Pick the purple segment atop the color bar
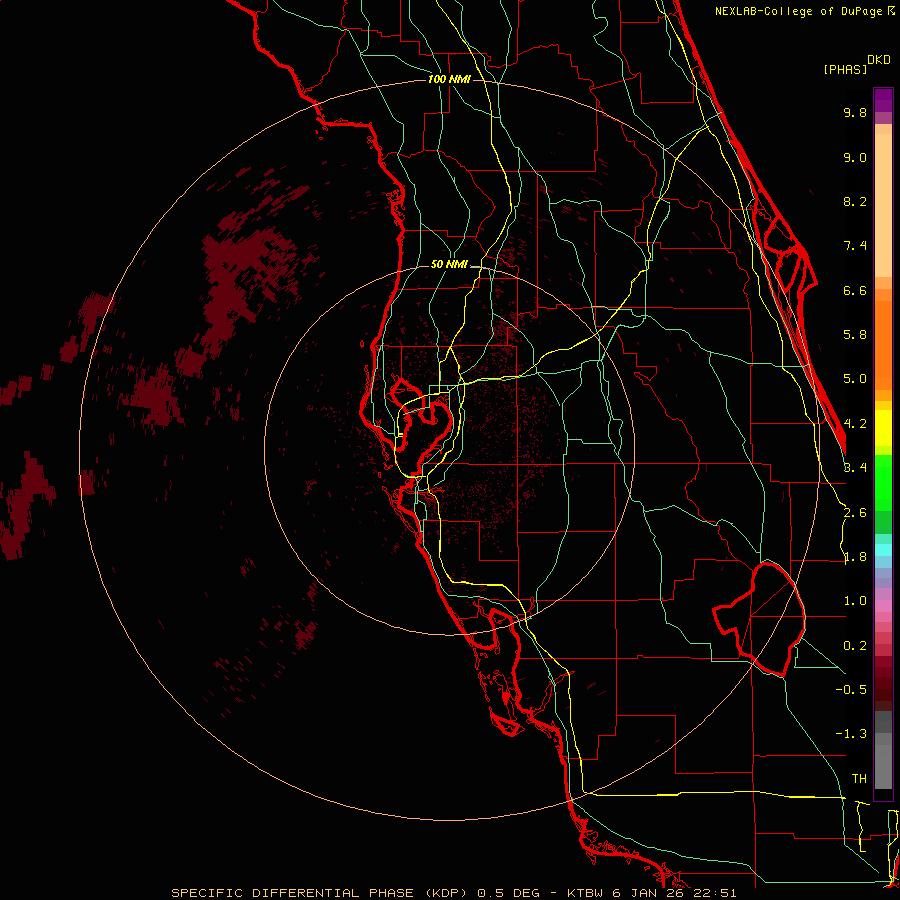The height and width of the screenshot is (900, 900). pos(883,100)
